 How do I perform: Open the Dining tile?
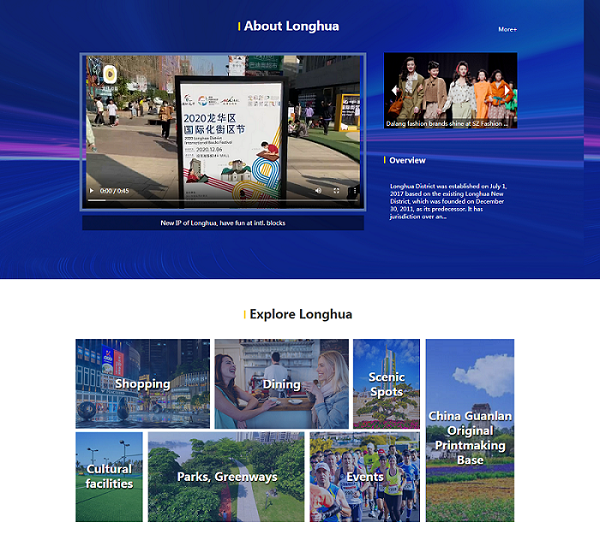(281, 384)
